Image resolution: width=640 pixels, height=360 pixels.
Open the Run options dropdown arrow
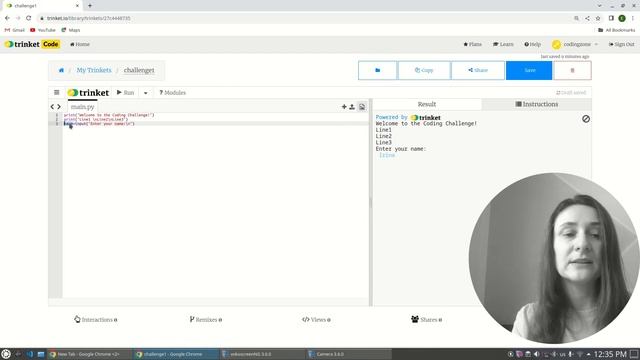(x=146, y=93)
